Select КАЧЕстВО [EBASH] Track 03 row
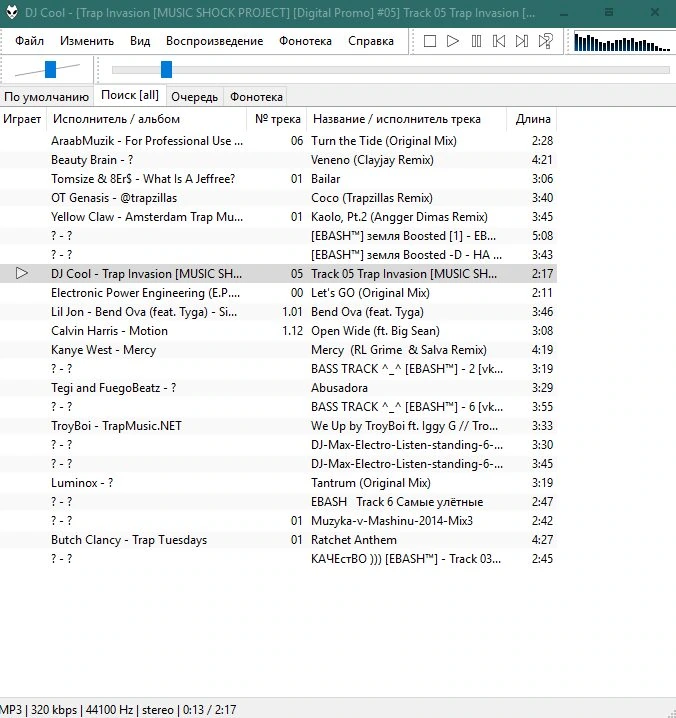The height and width of the screenshot is (718, 676). (278, 559)
